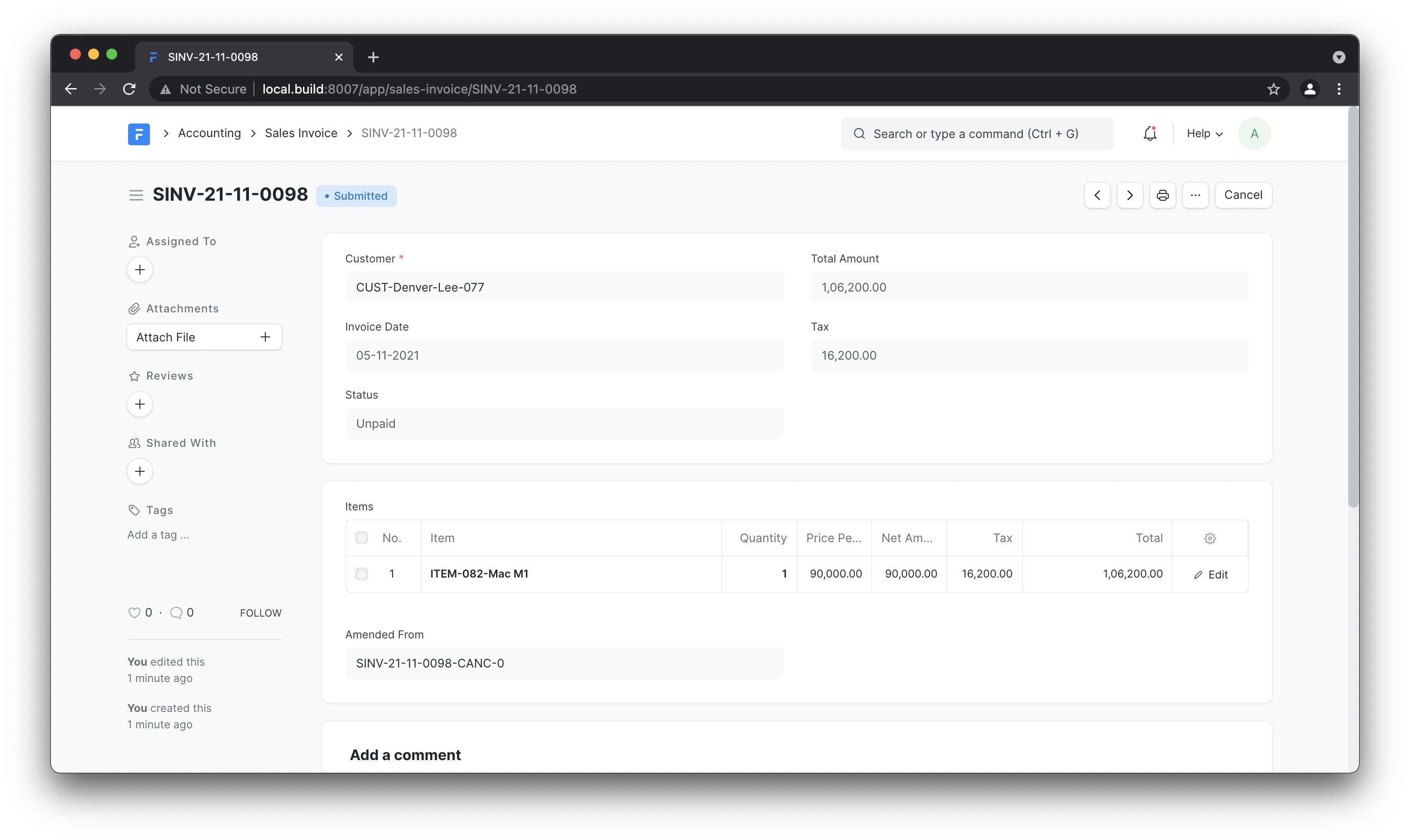Toggle the Follow button for this invoice
Screen dimensions: 1410x840
click(261, 612)
